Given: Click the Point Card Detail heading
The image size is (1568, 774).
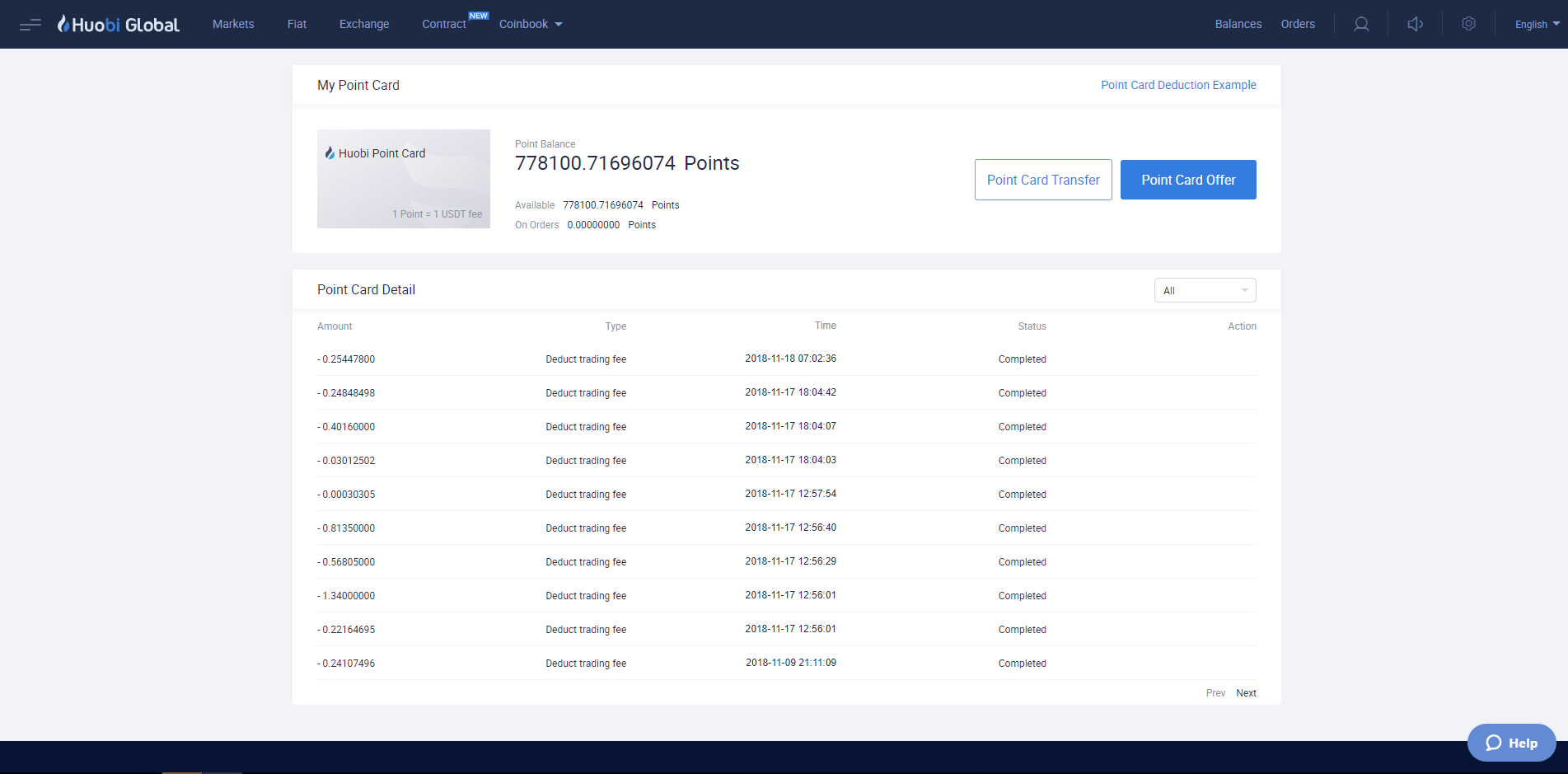Looking at the screenshot, I should click(366, 289).
